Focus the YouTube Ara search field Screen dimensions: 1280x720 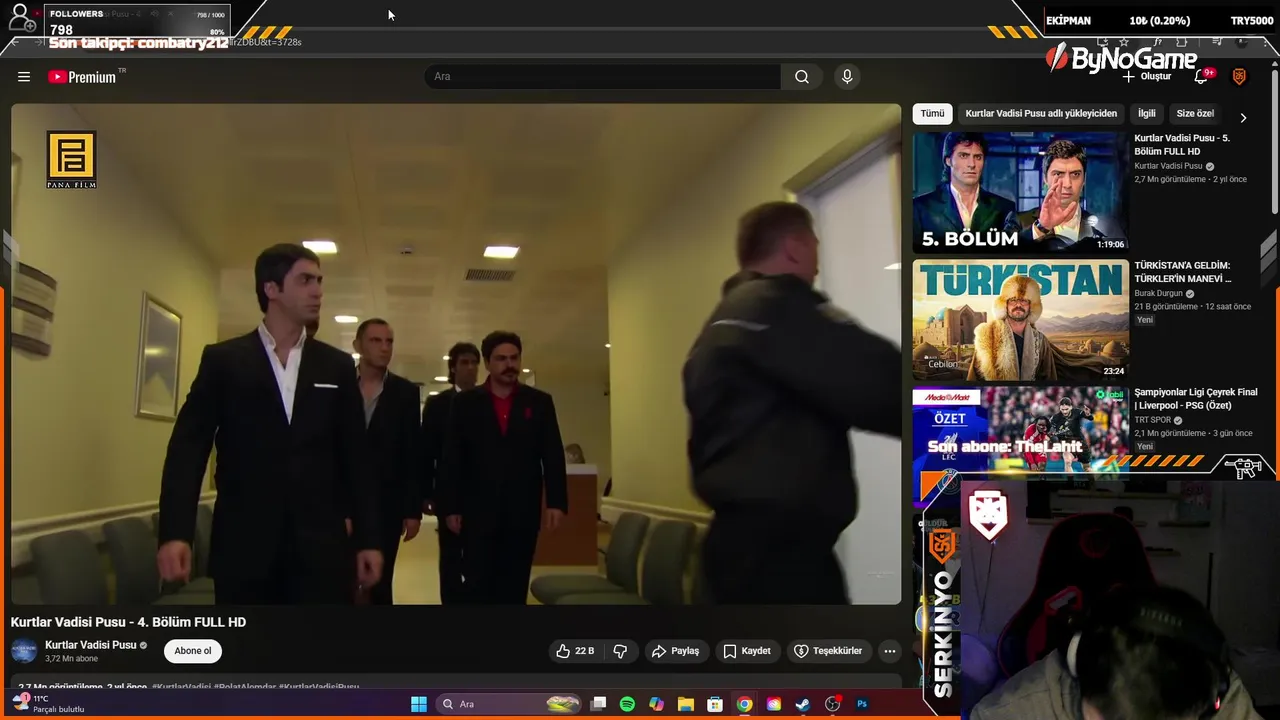click(603, 77)
